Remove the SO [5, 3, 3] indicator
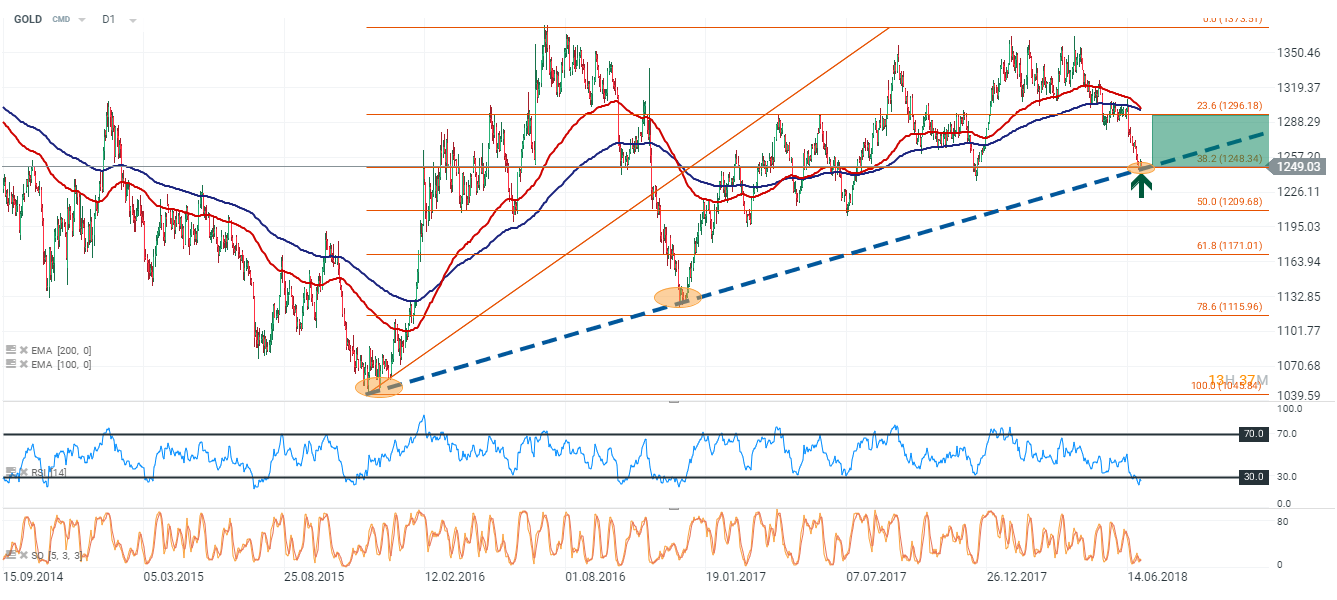The image size is (1337, 600). pos(22,555)
